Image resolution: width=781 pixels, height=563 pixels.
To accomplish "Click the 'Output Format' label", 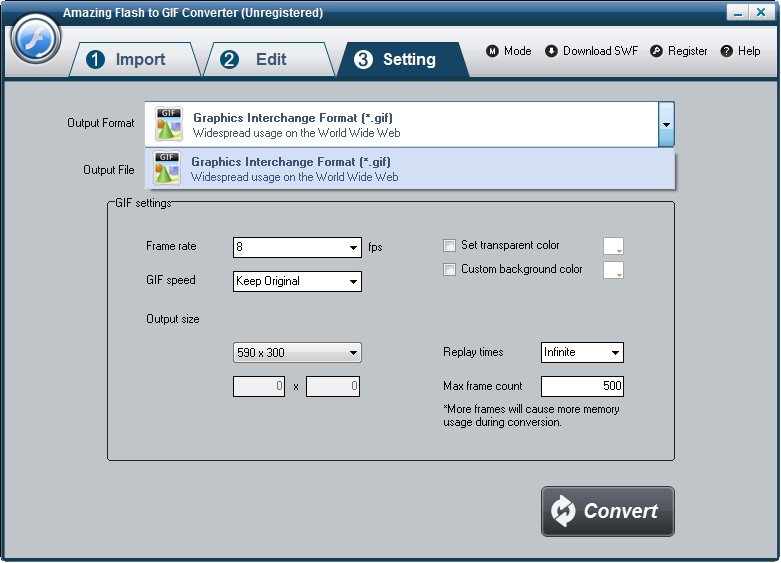I will click(101, 123).
